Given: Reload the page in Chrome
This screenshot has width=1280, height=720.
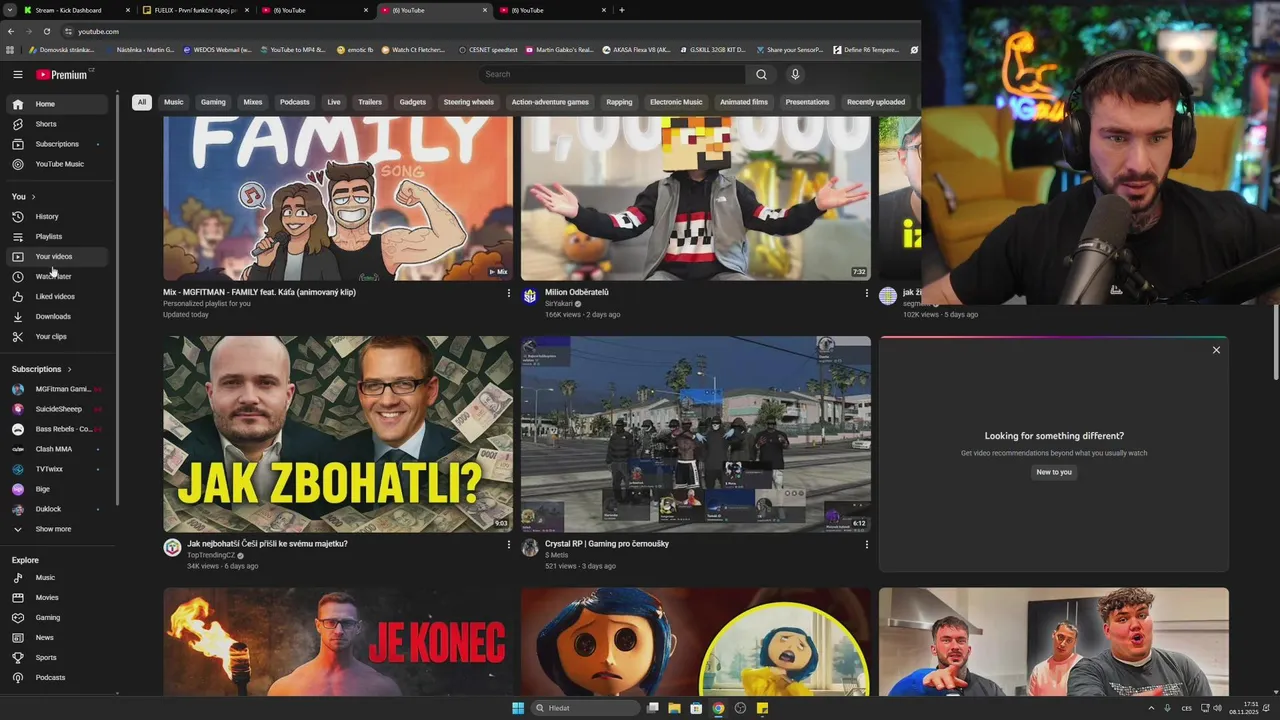Looking at the screenshot, I should (46, 31).
